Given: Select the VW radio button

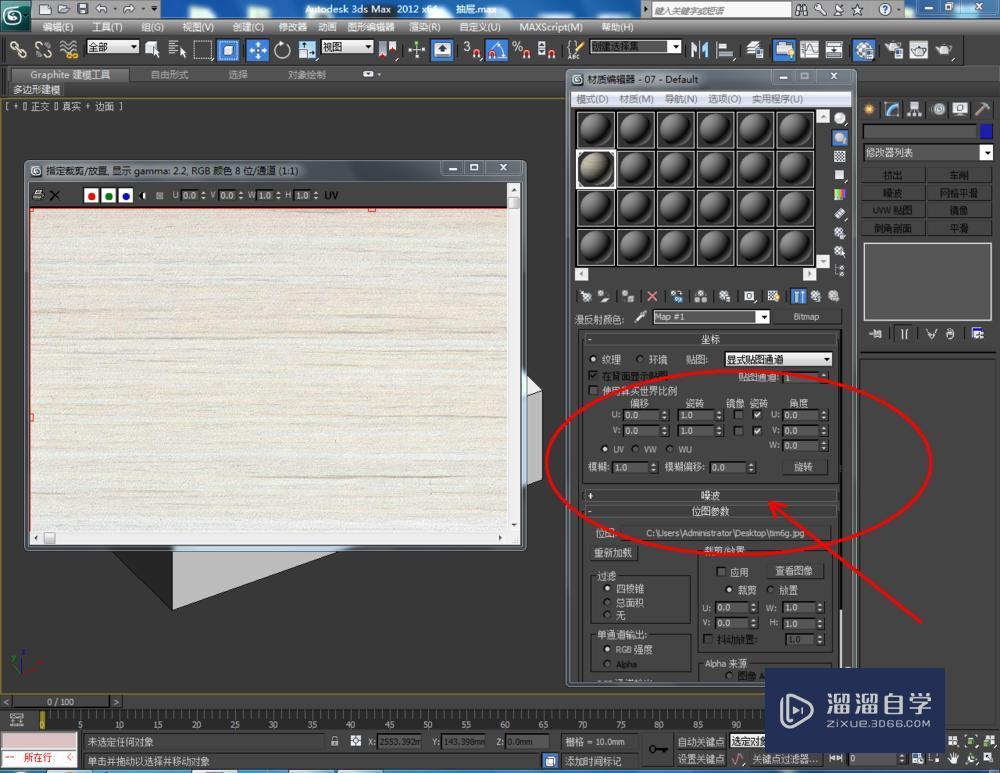Looking at the screenshot, I should pyautogui.click(x=636, y=449).
